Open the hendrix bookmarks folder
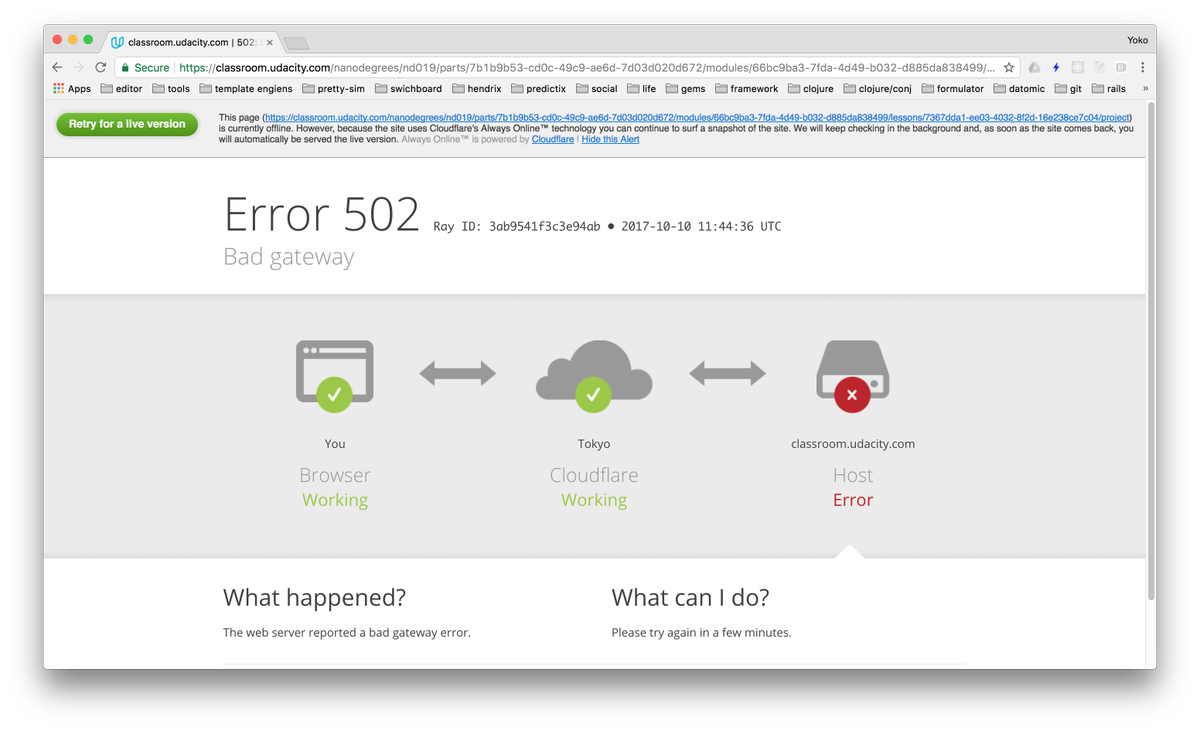 (x=477, y=89)
